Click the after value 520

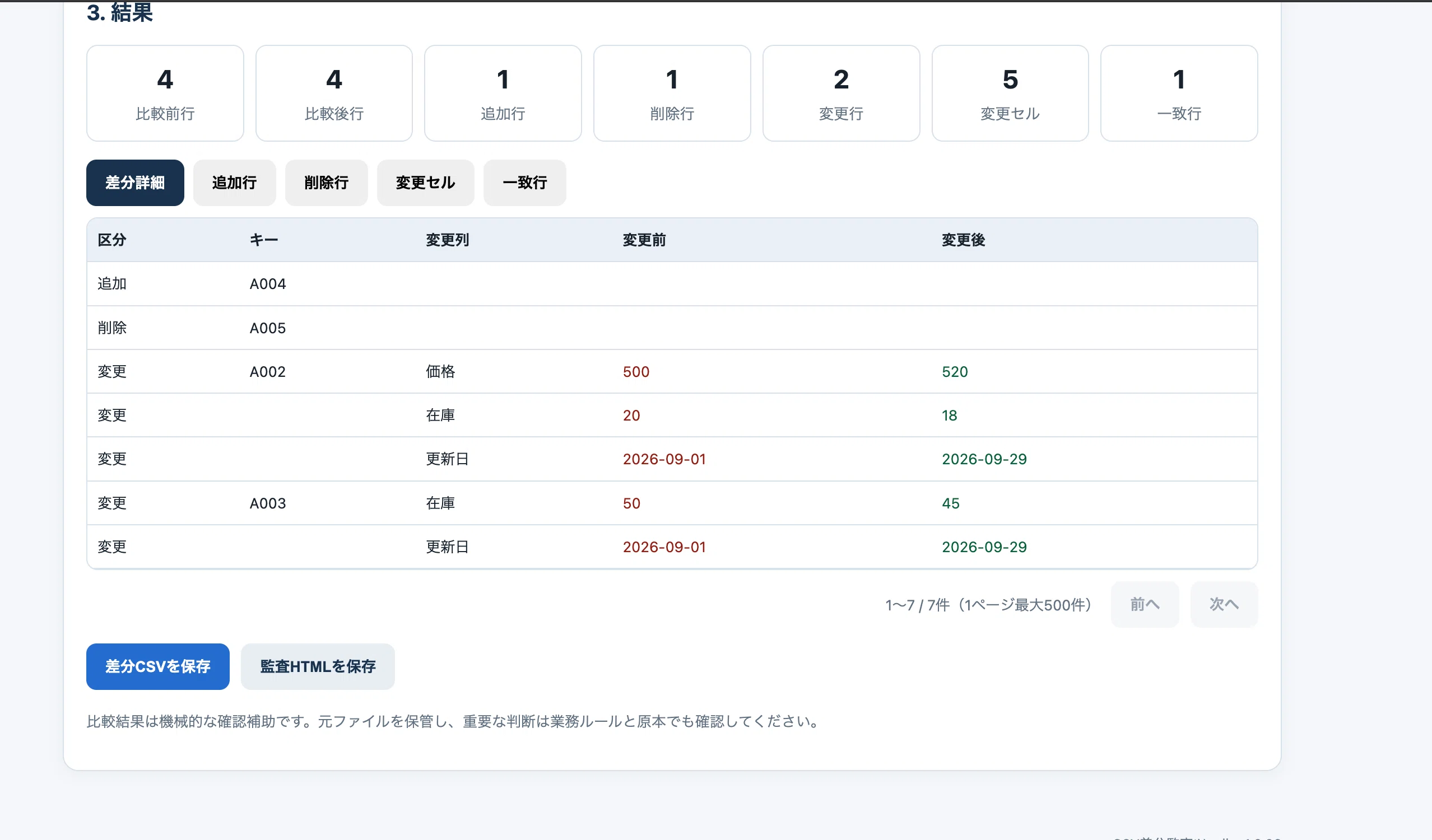click(x=955, y=371)
